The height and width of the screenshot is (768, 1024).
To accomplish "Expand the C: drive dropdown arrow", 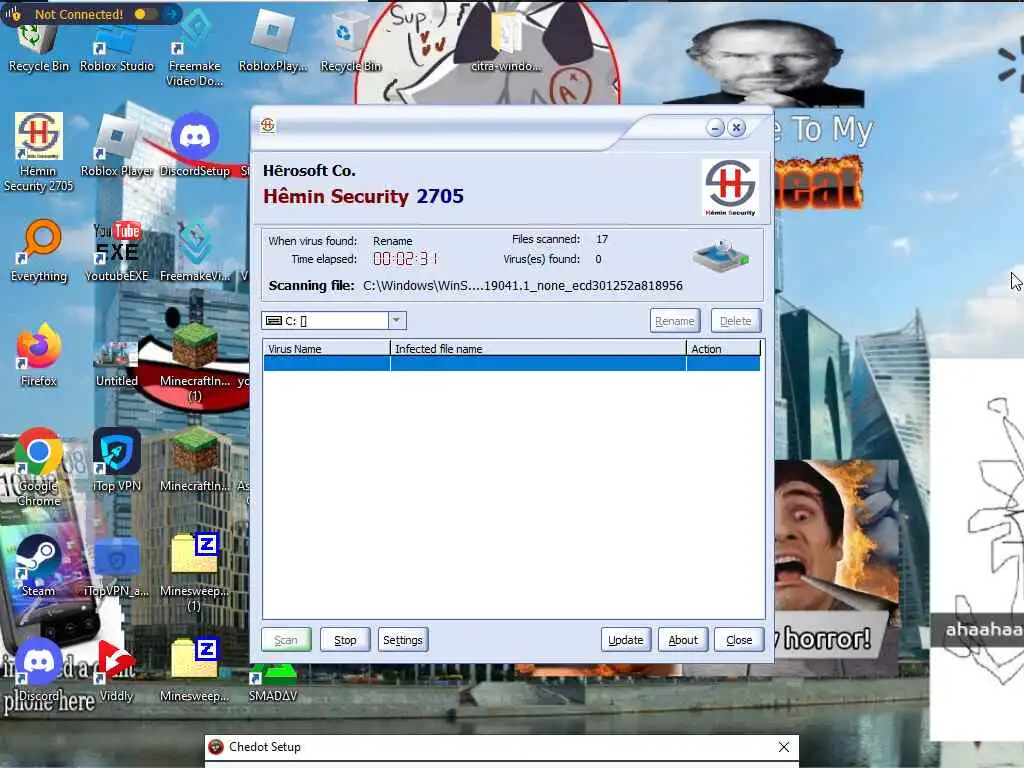I will tap(396, 320).
